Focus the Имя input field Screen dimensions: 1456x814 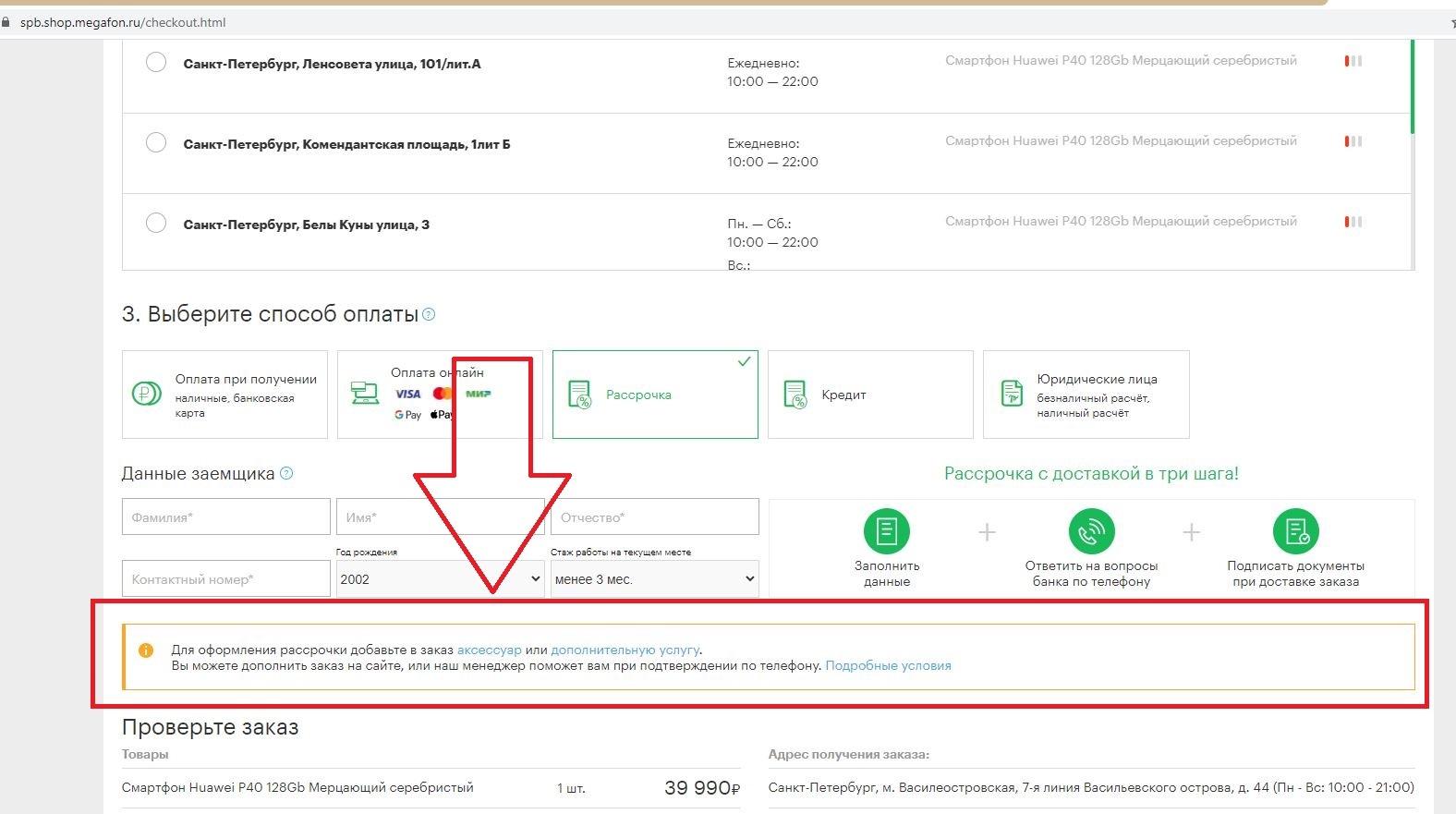pyautogui.click(x=441, y=517)
